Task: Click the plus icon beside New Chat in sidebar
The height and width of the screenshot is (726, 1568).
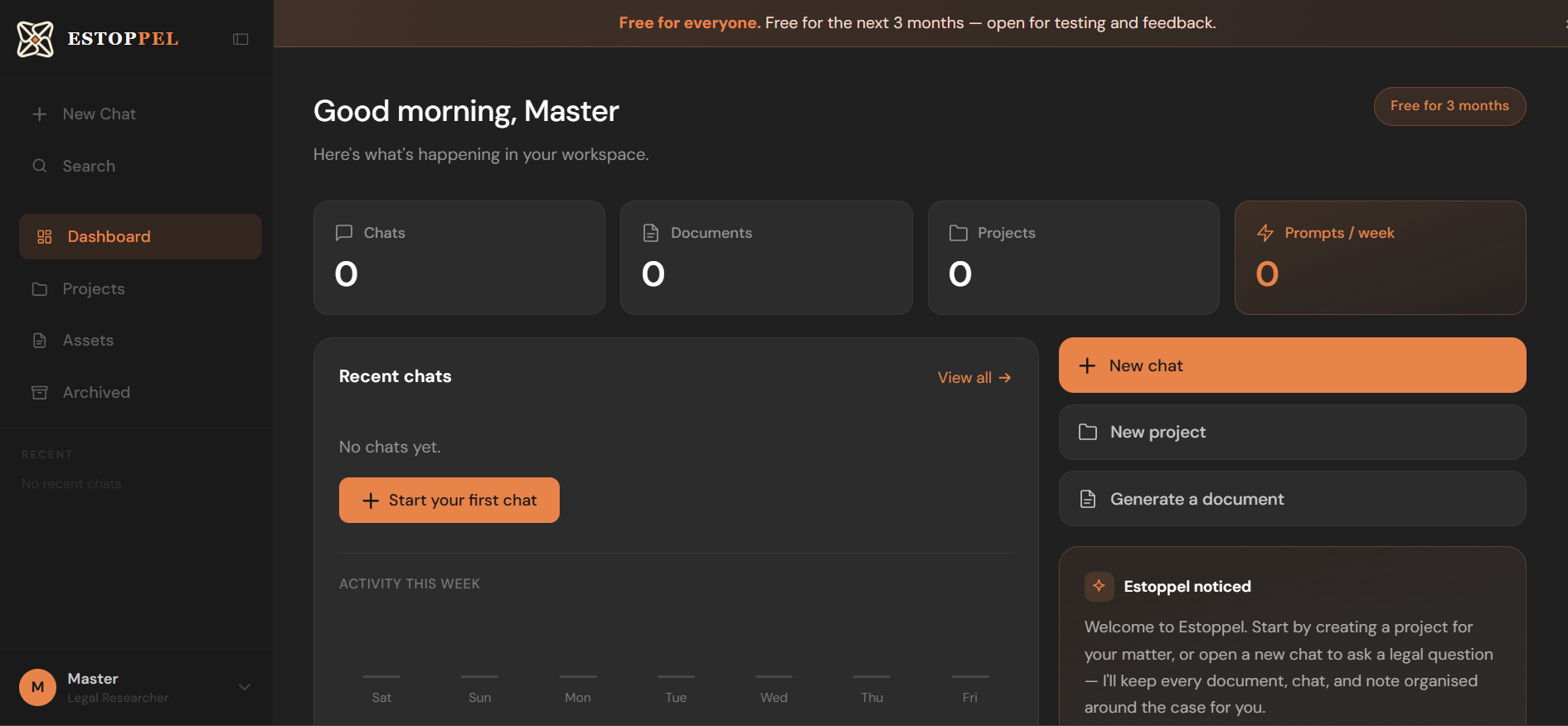Action: (39, 114)
